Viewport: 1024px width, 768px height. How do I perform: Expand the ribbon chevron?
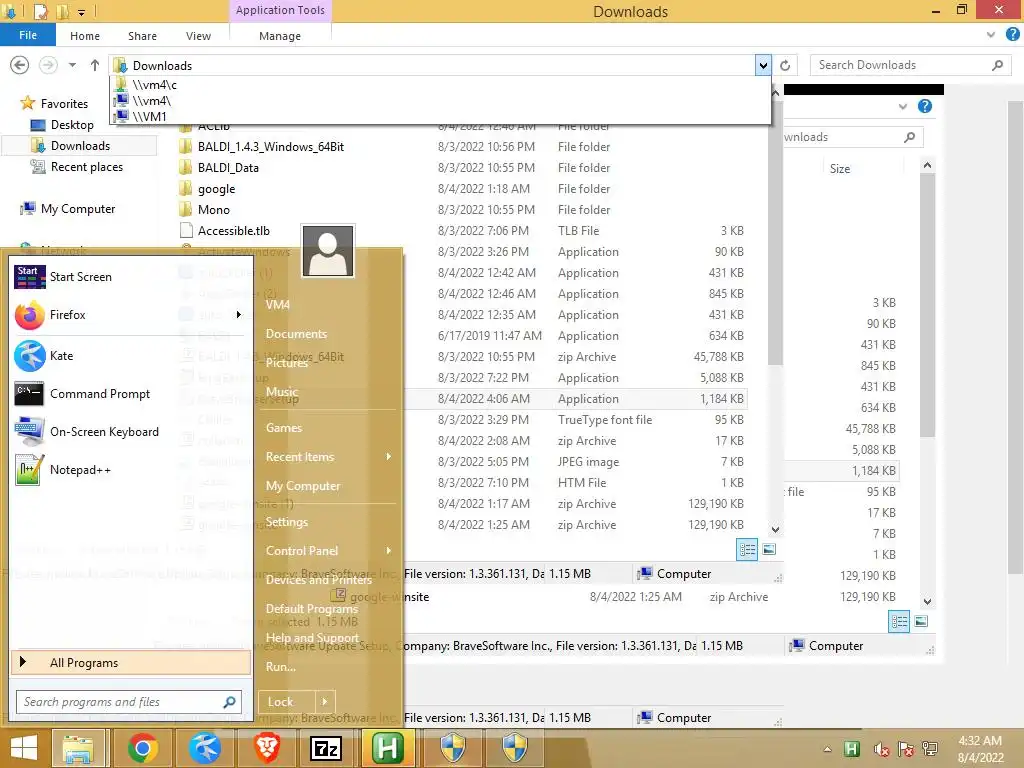[991, 35]
